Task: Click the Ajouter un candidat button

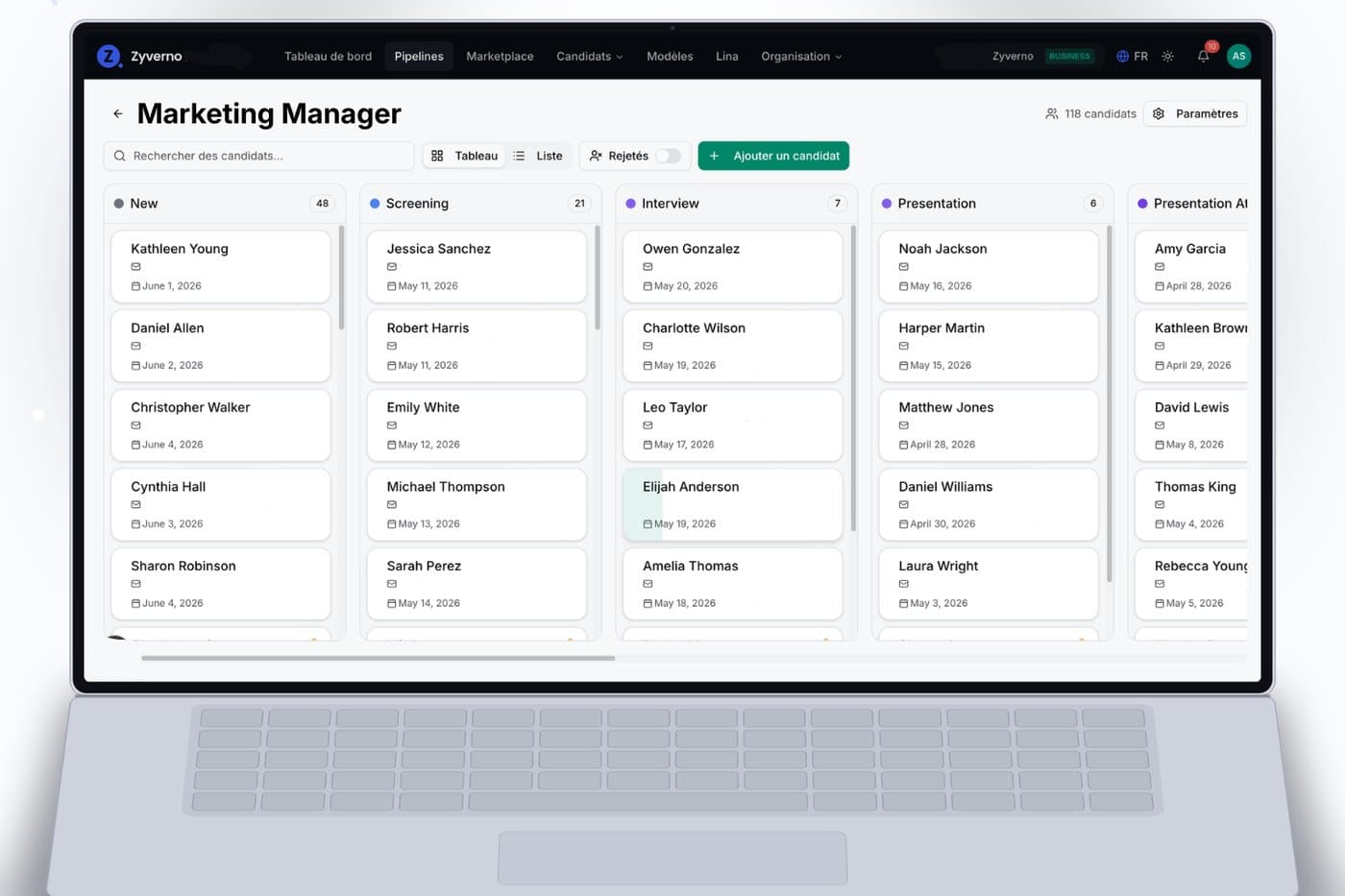Action: click(773, 156)
